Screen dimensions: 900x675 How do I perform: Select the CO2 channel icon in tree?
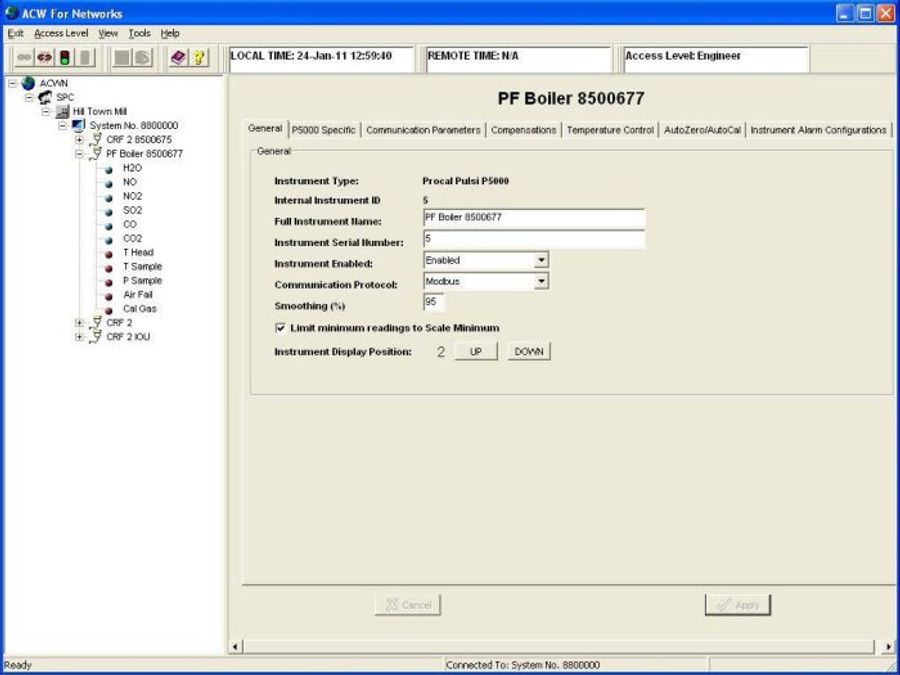tap(108, 240)
